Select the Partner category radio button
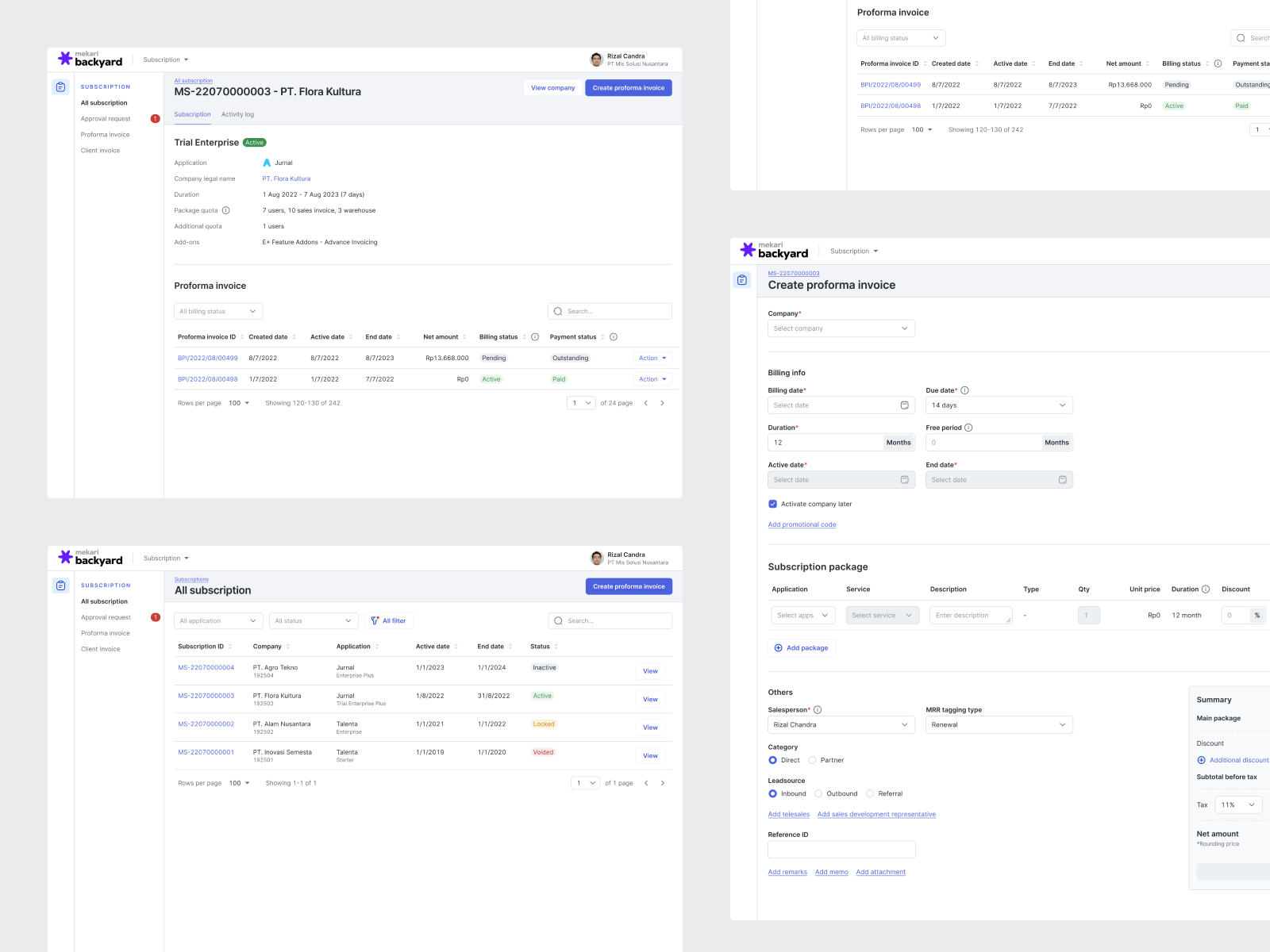 pyautogui.click(x=812, y=760)
